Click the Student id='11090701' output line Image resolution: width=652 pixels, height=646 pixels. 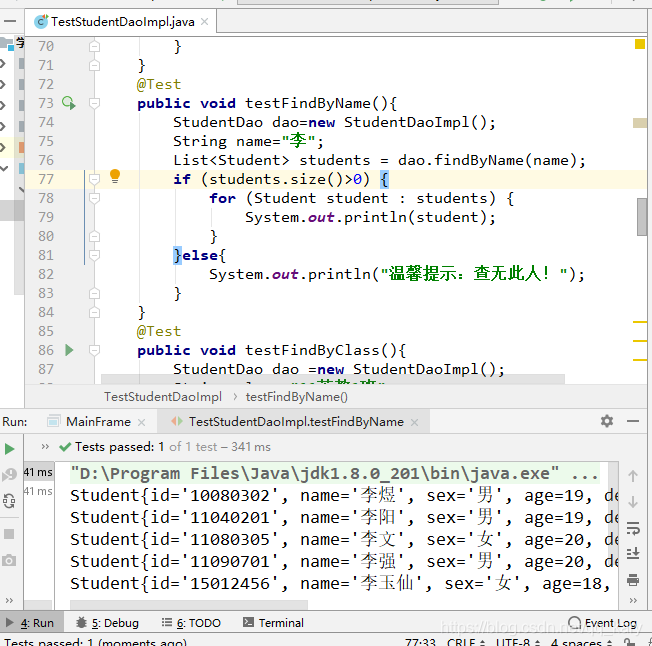pos(344,562)
